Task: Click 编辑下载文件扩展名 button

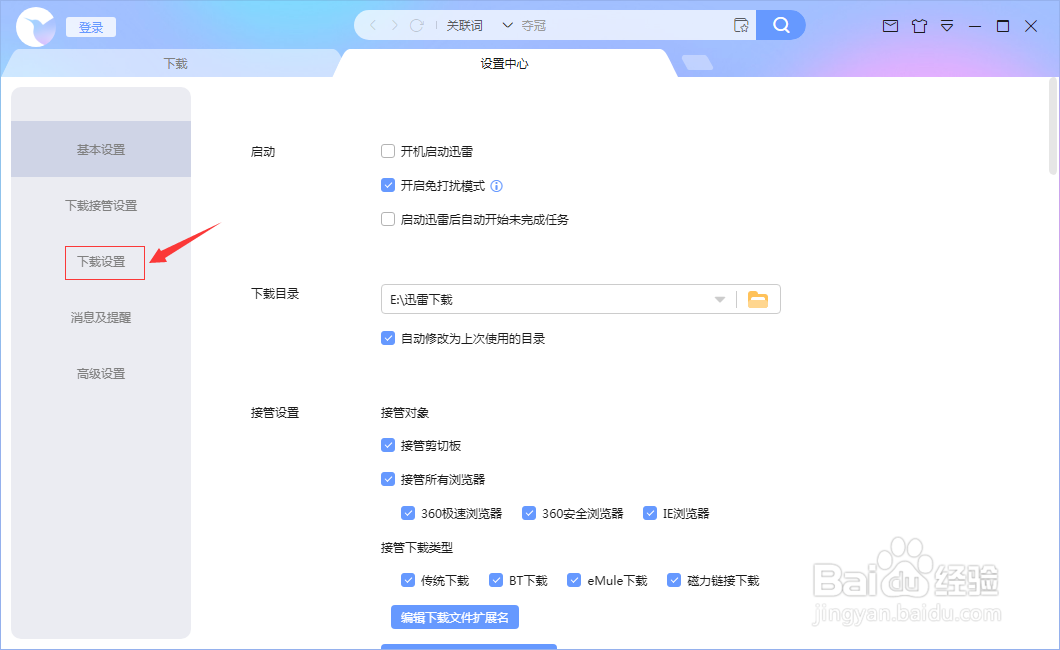Action: (454, 616)
